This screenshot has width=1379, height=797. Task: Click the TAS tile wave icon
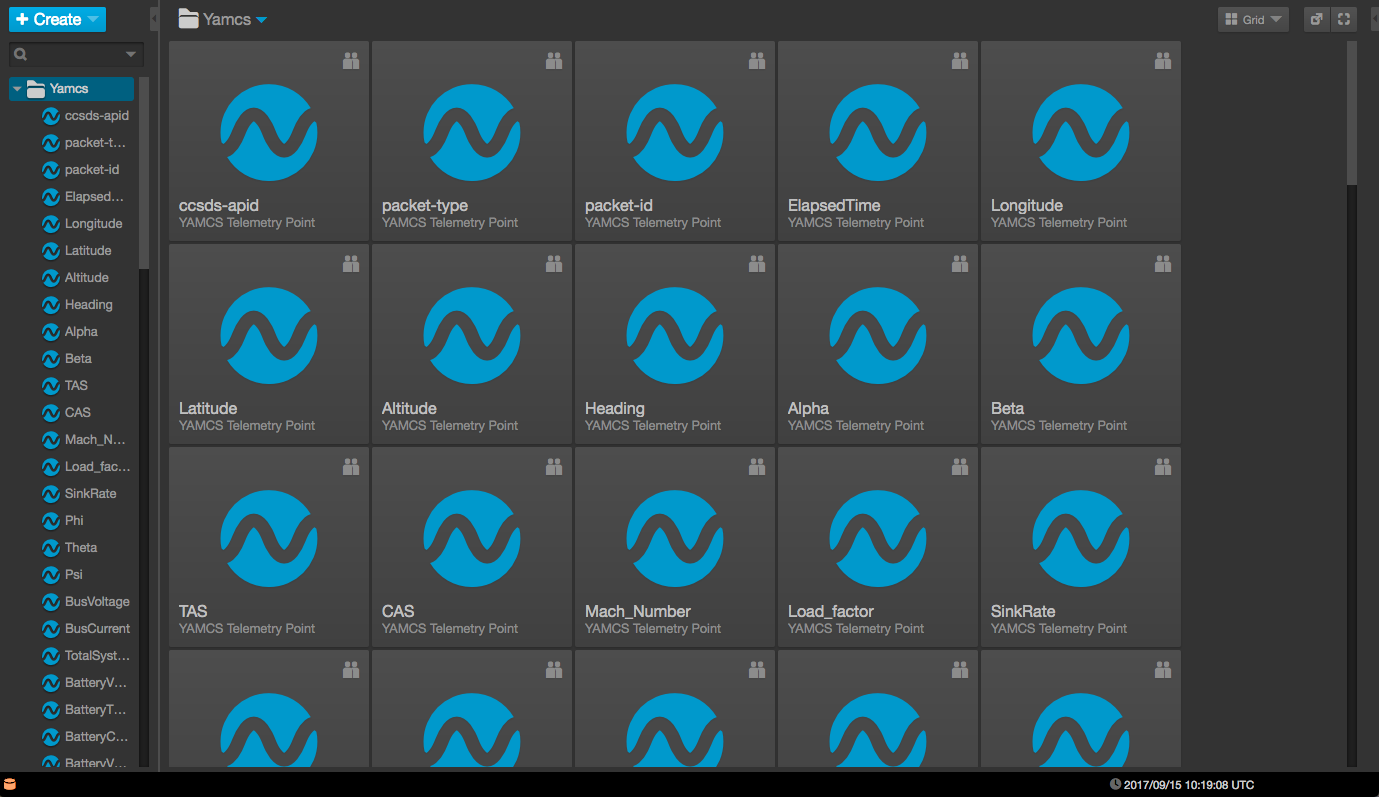pos(269,539)
